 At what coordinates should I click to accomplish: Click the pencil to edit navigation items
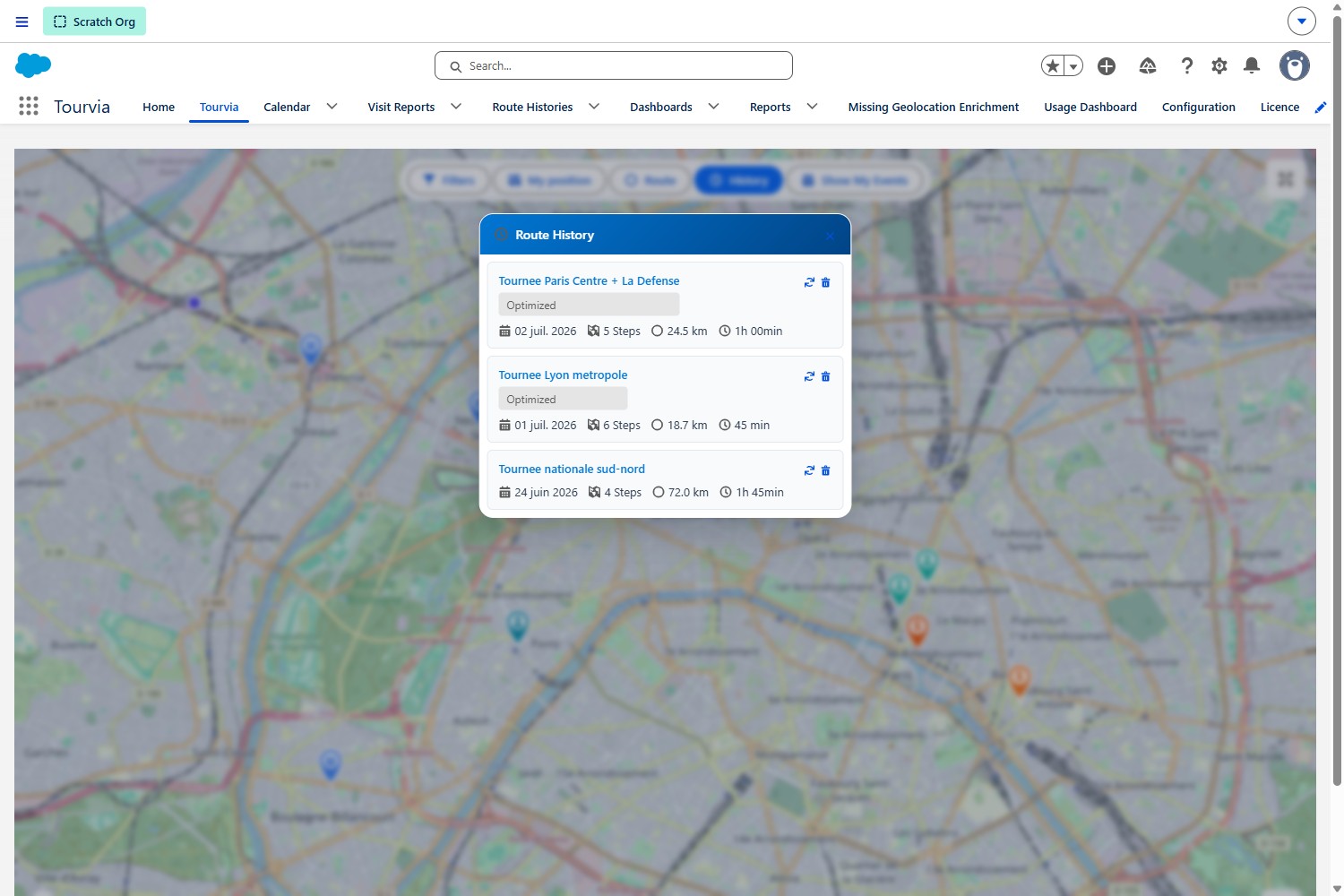[1320, 108]
